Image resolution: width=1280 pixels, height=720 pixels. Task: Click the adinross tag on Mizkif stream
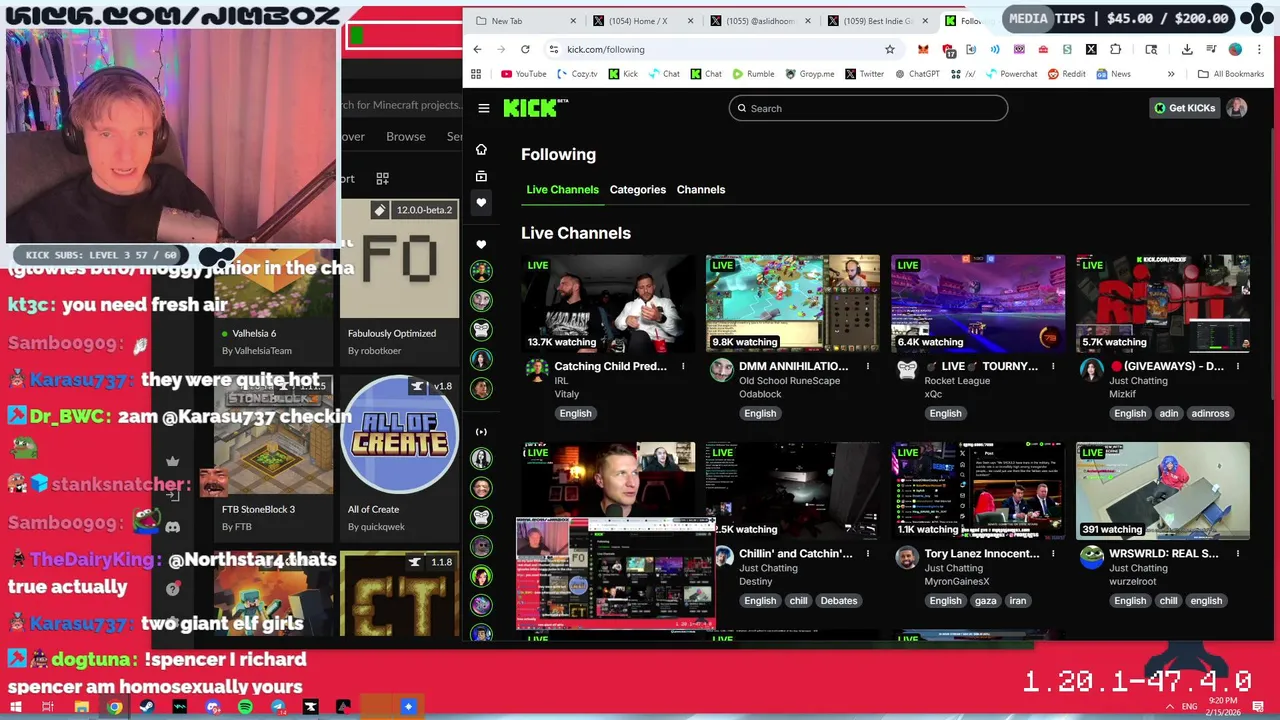(x=1210, y=413)
